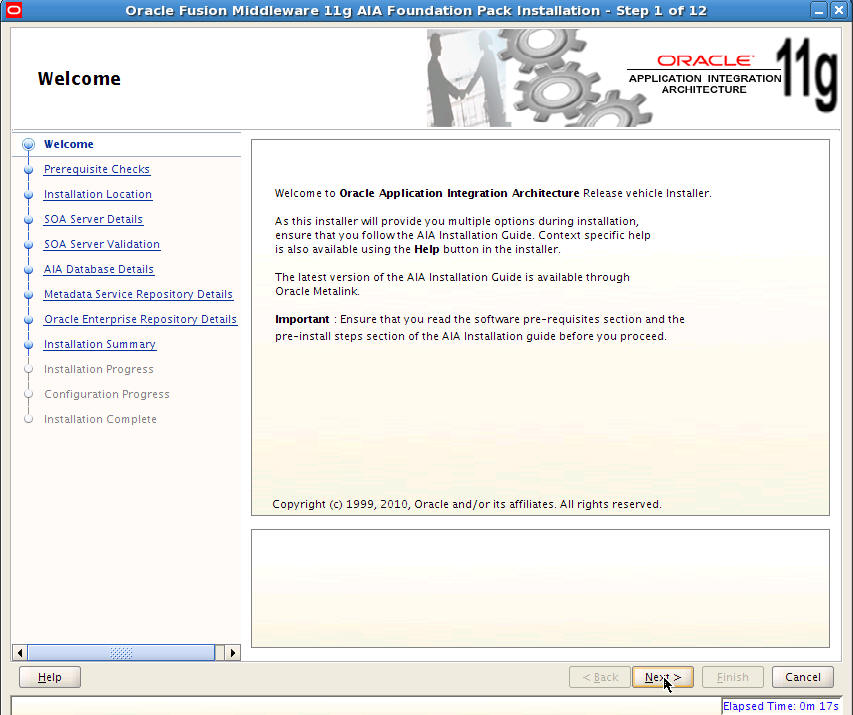The width and height of the screenshot is (853, 715).
Task: Select the Welcome step bullet icon
Action: (x=28, y=144)
